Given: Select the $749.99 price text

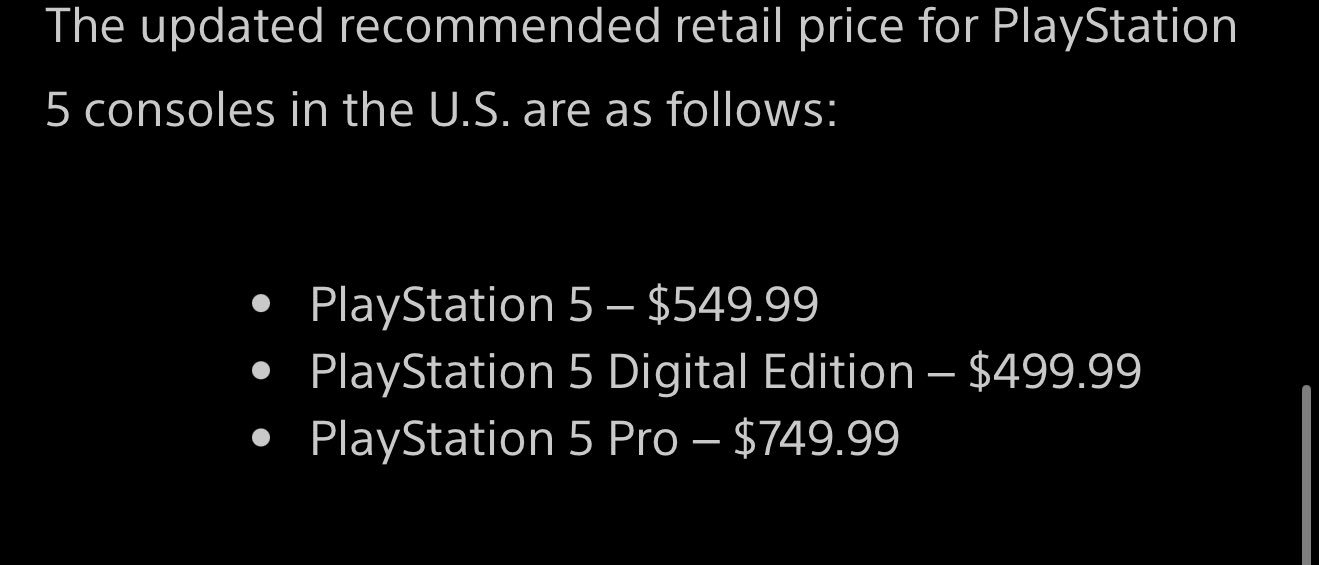Looking at the screenshot, I should point(816,439).
